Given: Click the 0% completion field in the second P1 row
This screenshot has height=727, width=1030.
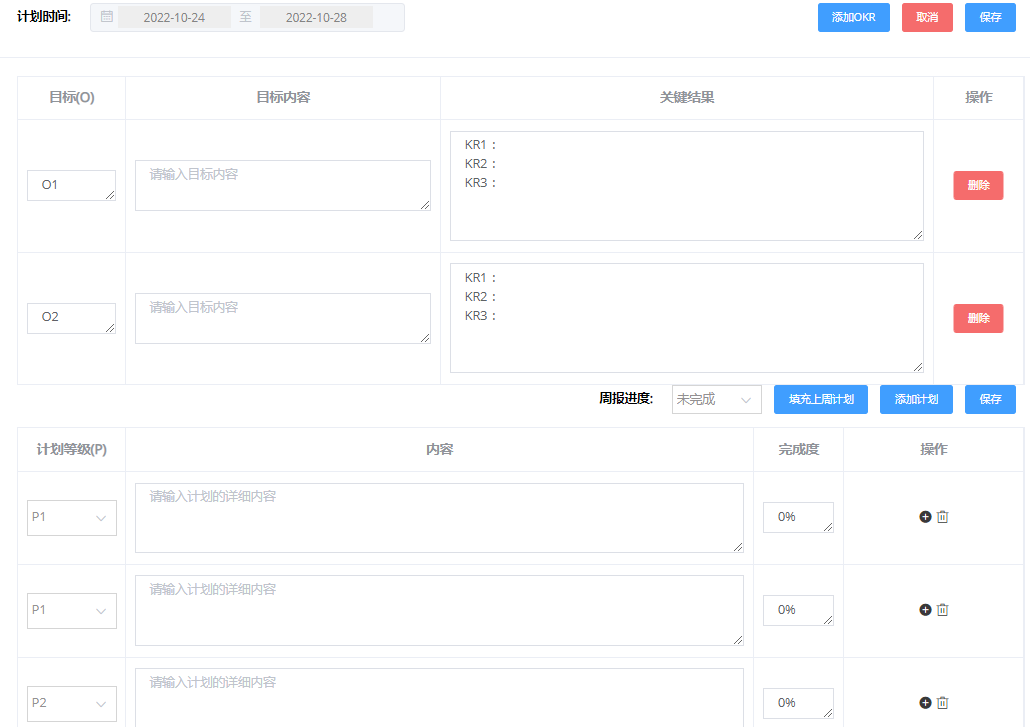Looking at the screenshot, I should (798, 610).
